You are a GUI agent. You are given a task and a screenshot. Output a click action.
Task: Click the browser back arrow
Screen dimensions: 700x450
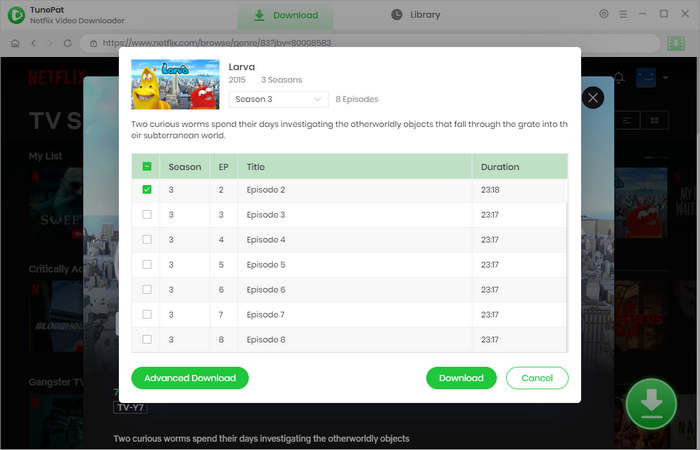pos(34,44)
